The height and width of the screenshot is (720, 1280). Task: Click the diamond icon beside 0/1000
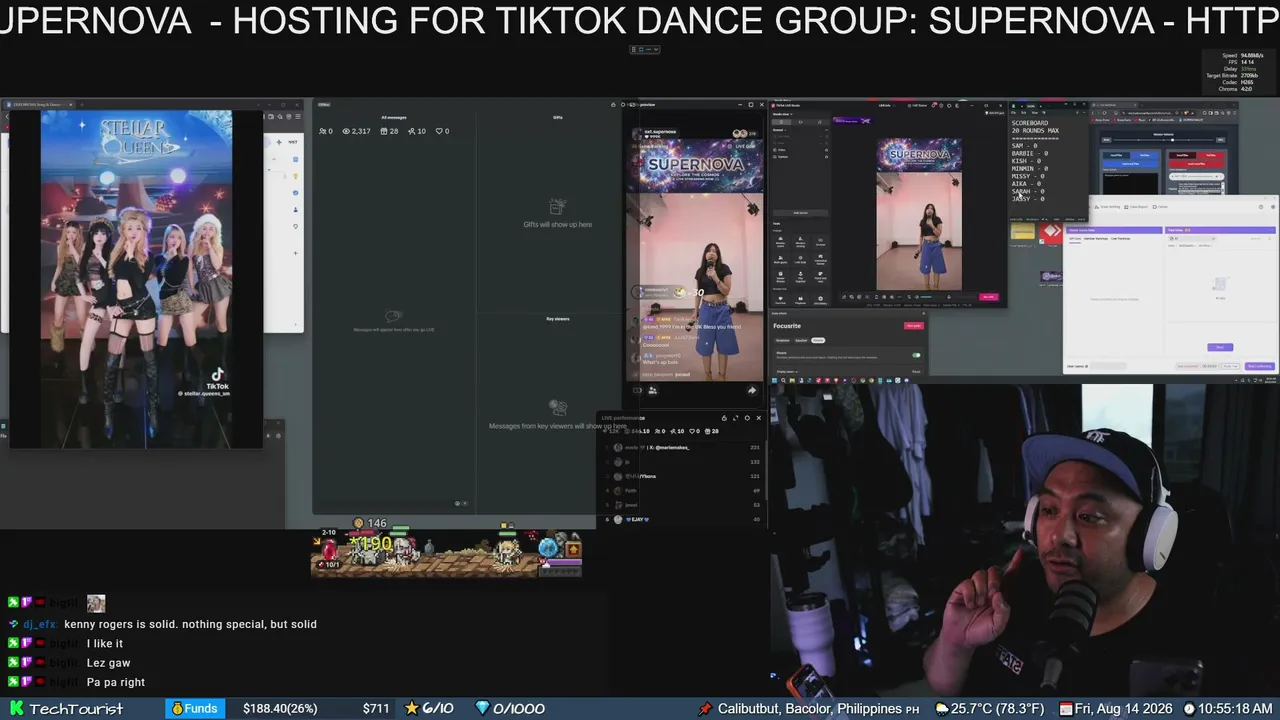pos(483,708)
